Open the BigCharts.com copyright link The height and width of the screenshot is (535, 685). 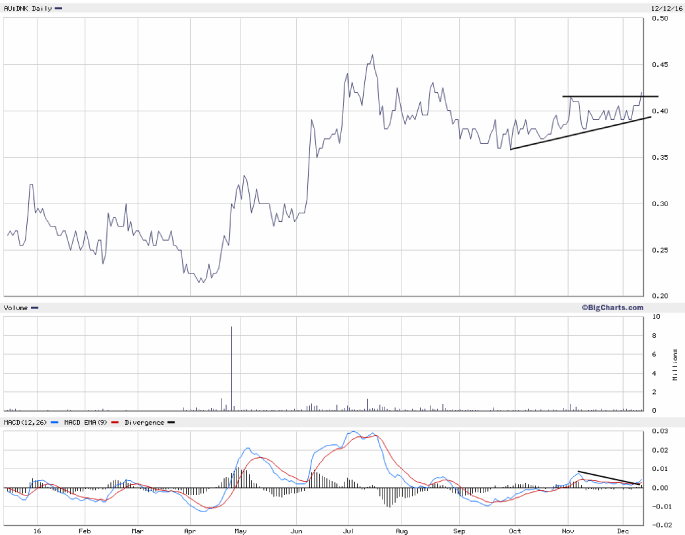[612, 307]
